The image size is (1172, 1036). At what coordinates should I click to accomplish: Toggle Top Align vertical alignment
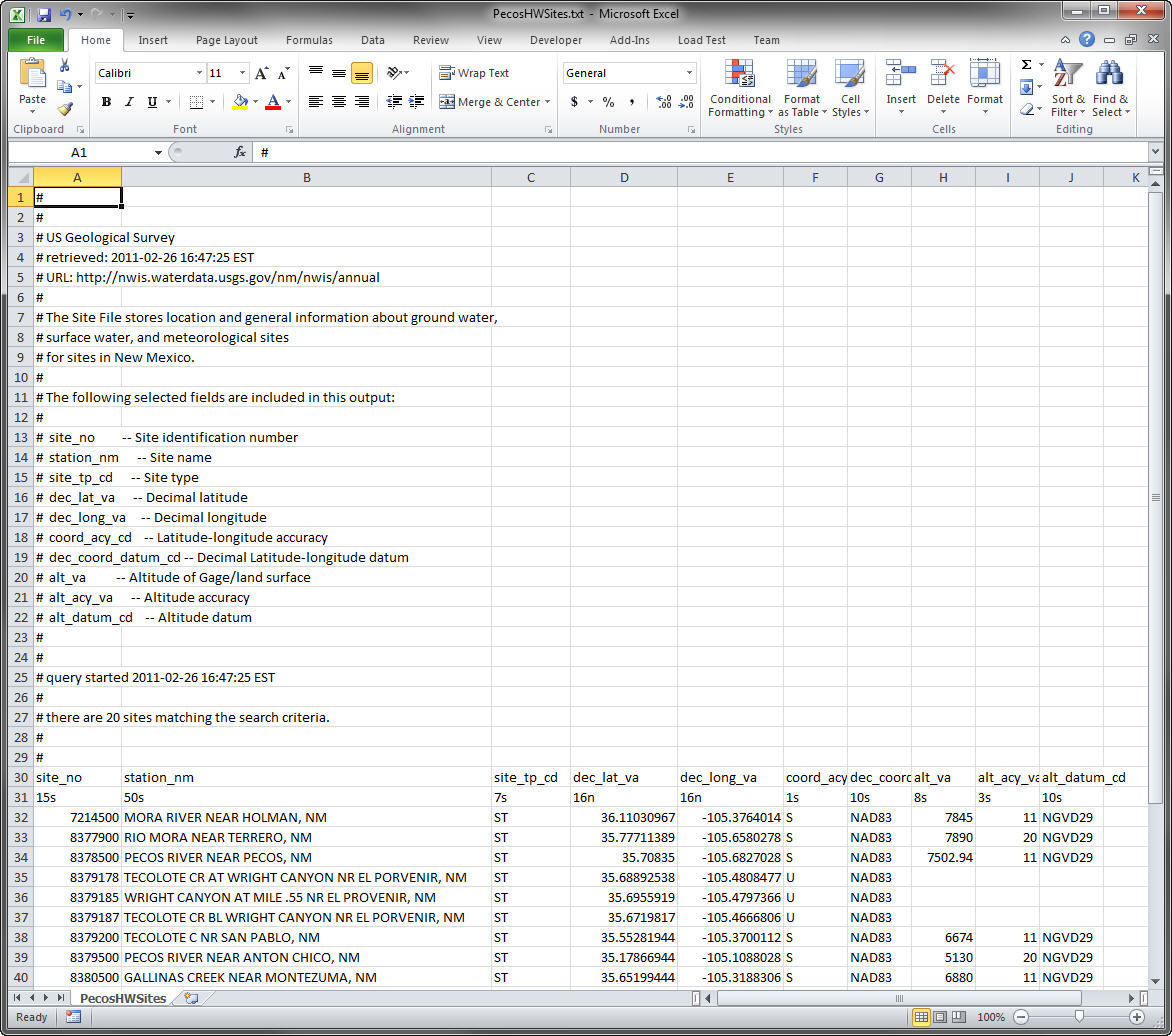coord(316,73)
